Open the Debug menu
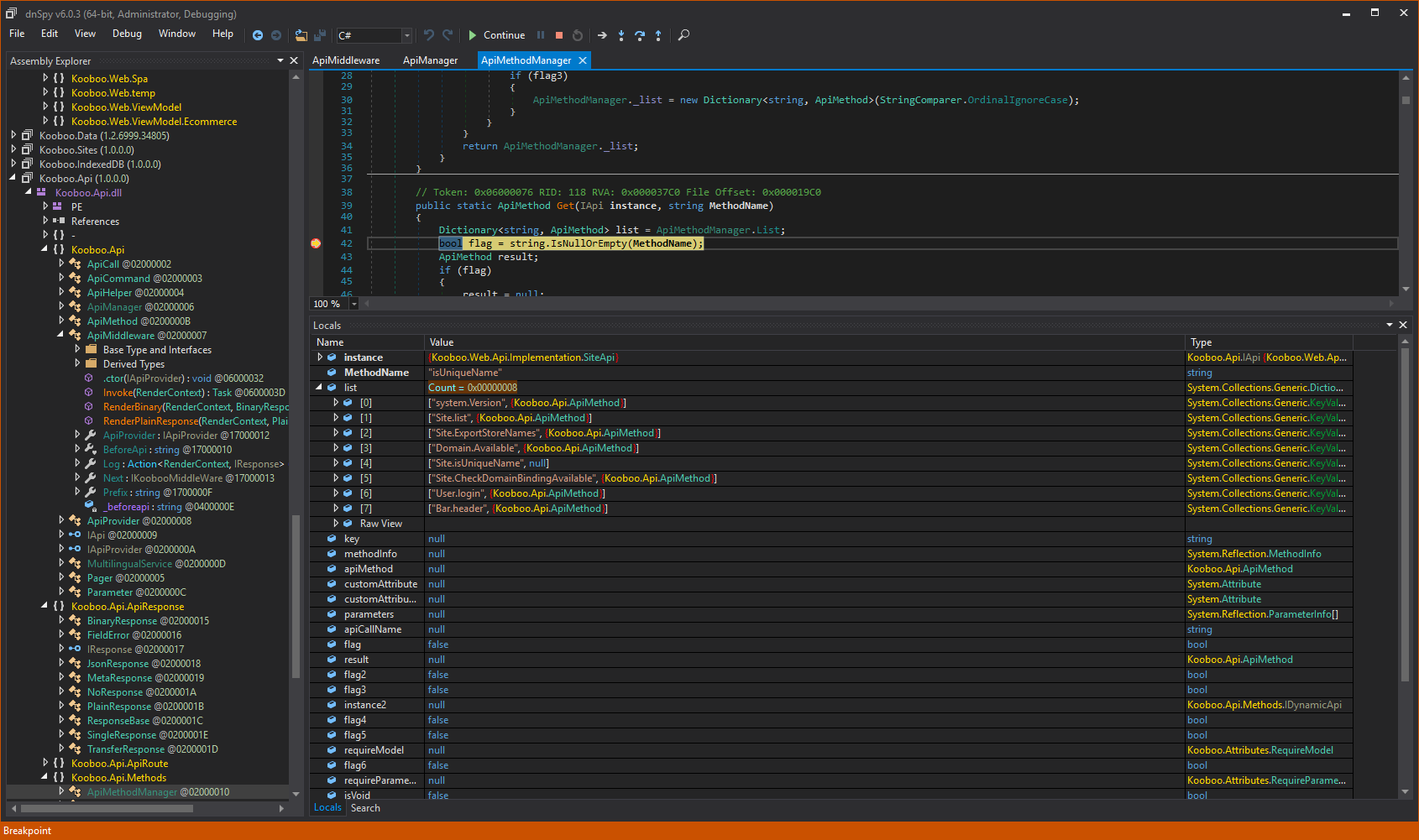This screenshot has width=1419, height=840. click(x=127, y=34)
